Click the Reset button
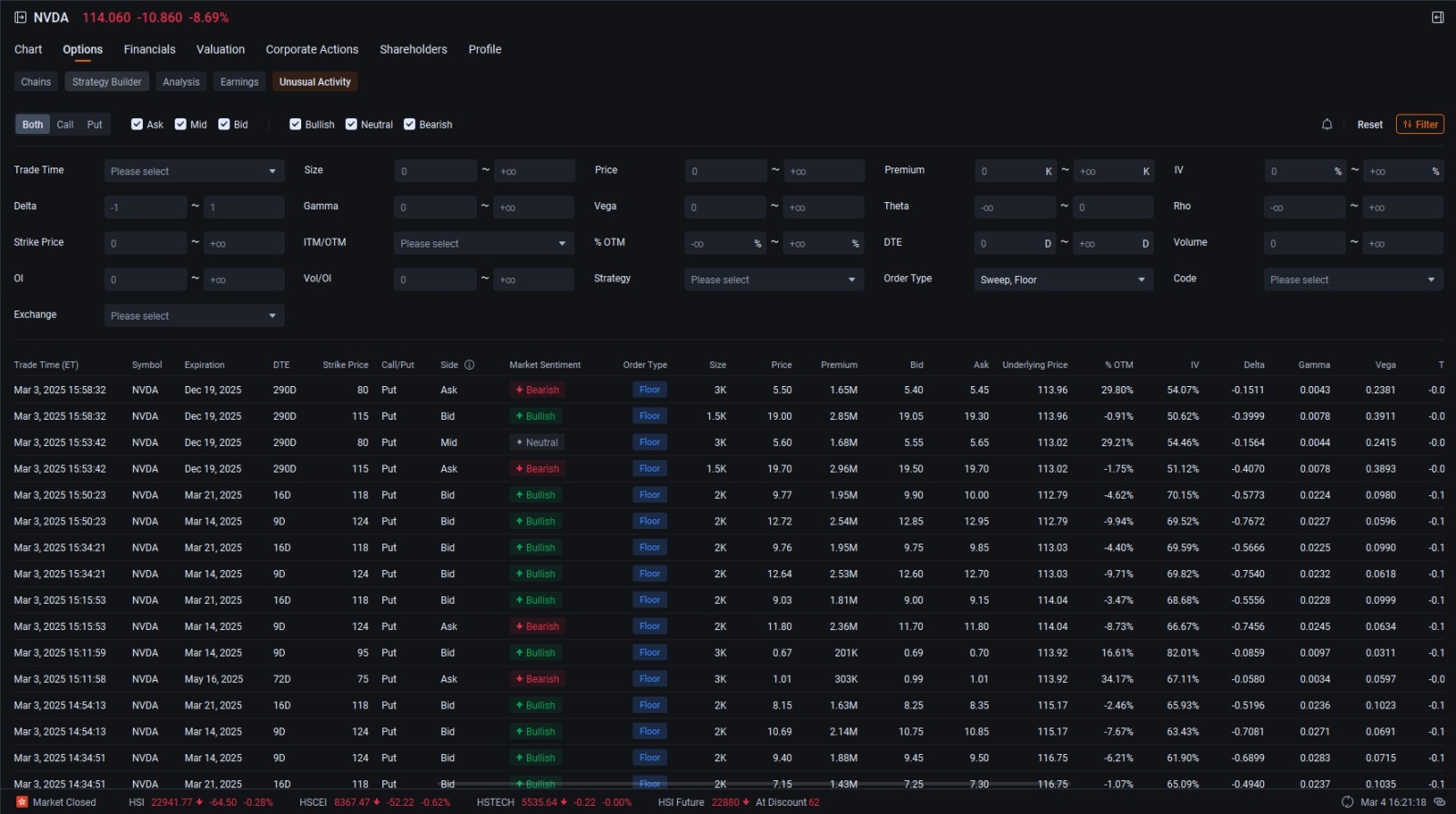The height and width of the screenshot is (814, 1456). pos(1370,125)
